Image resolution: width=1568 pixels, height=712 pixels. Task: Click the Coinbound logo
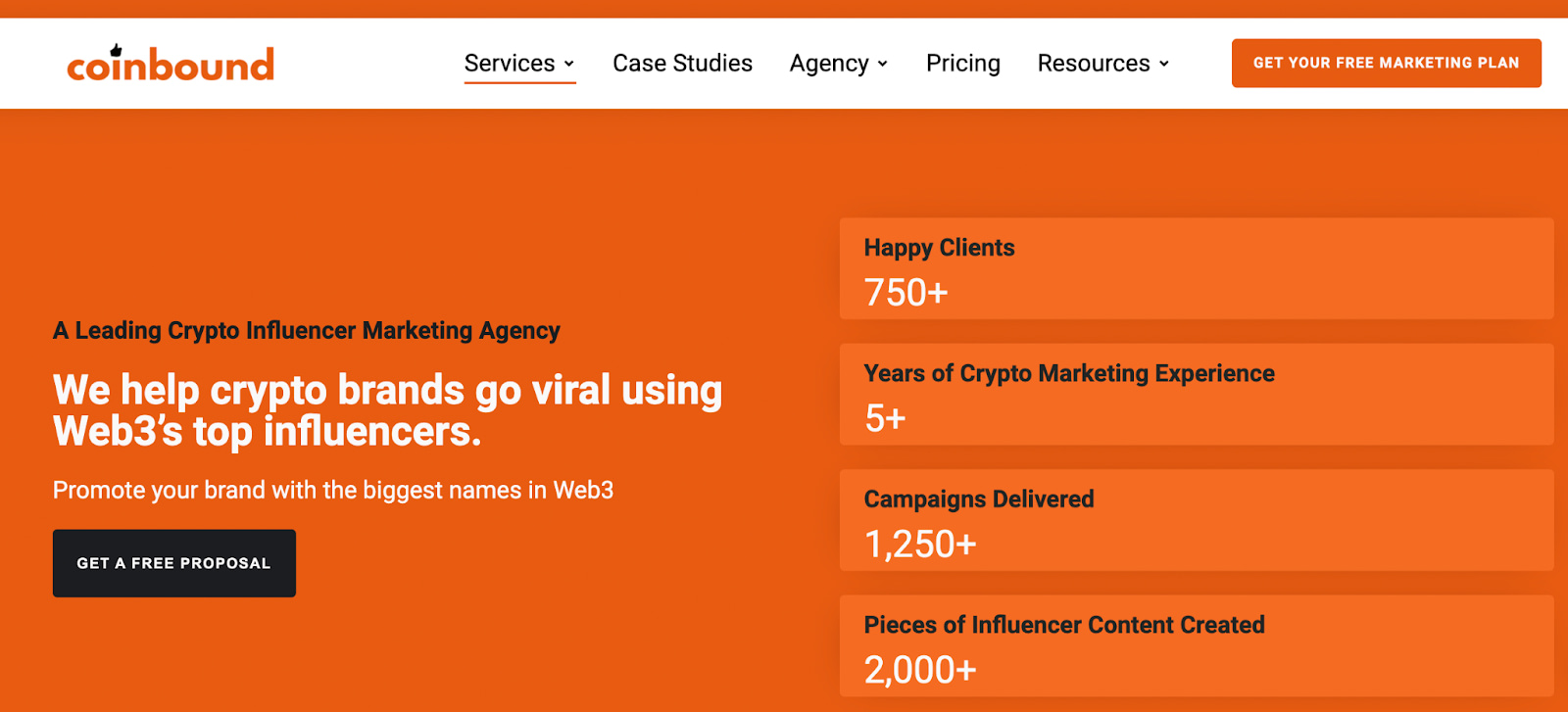(171, 64)
